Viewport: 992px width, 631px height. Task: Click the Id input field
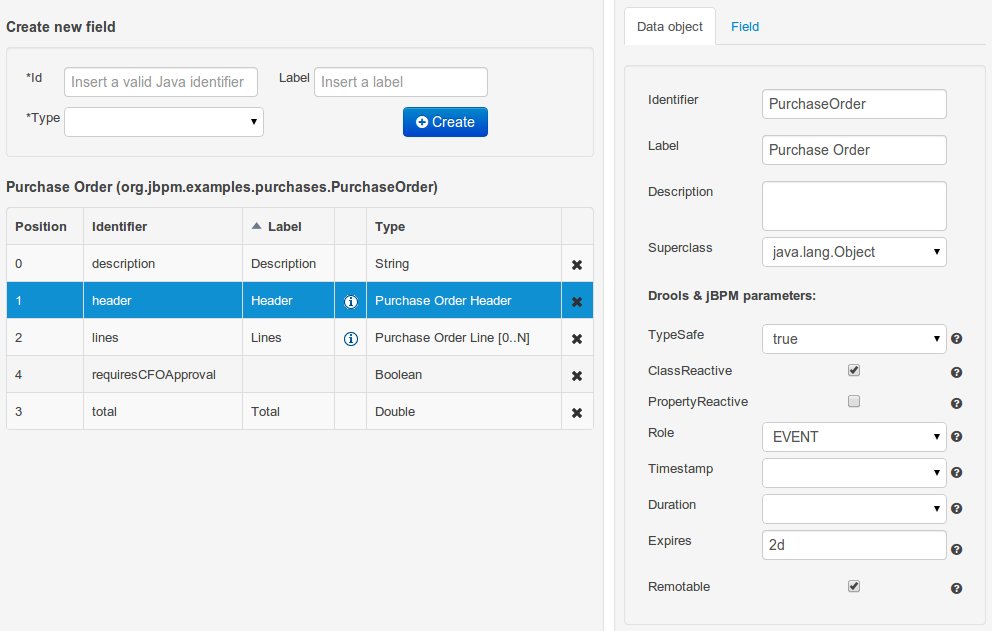click(x=161, y=82)
